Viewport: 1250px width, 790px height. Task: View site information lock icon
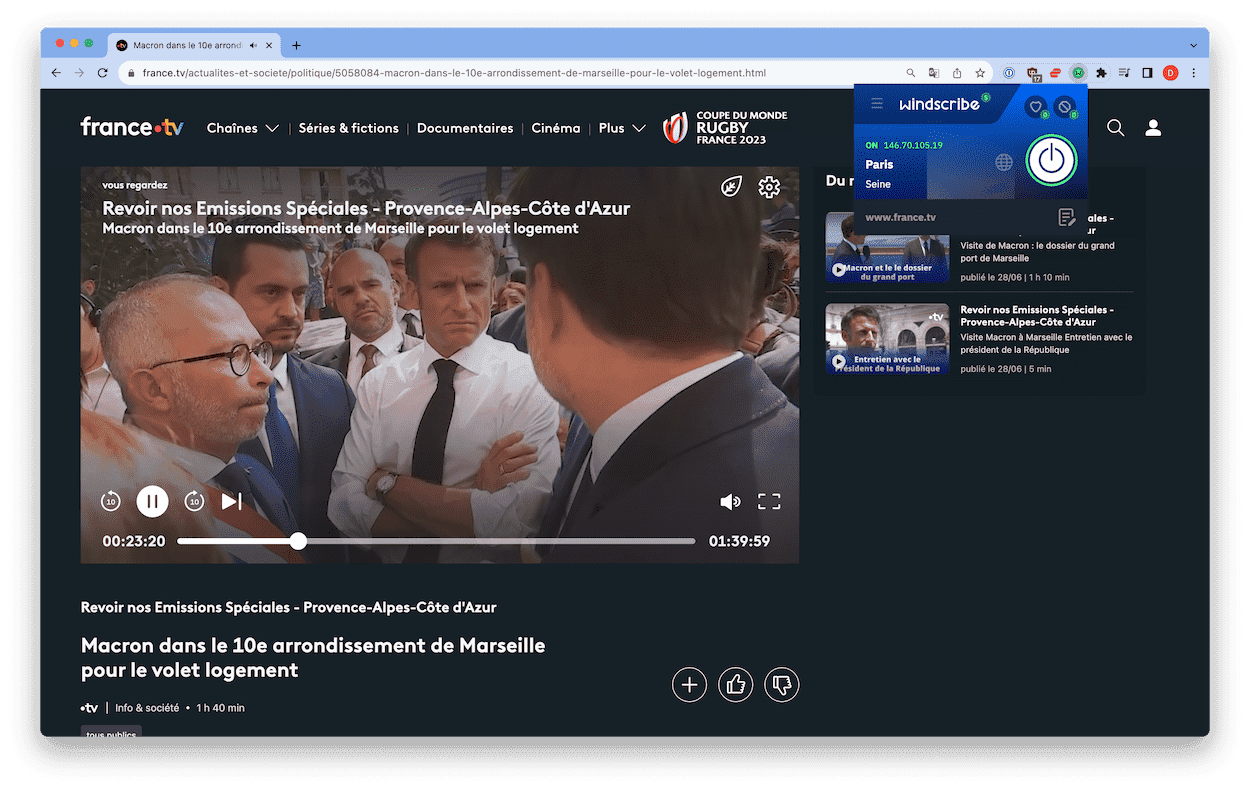click(x=129, y=73)
